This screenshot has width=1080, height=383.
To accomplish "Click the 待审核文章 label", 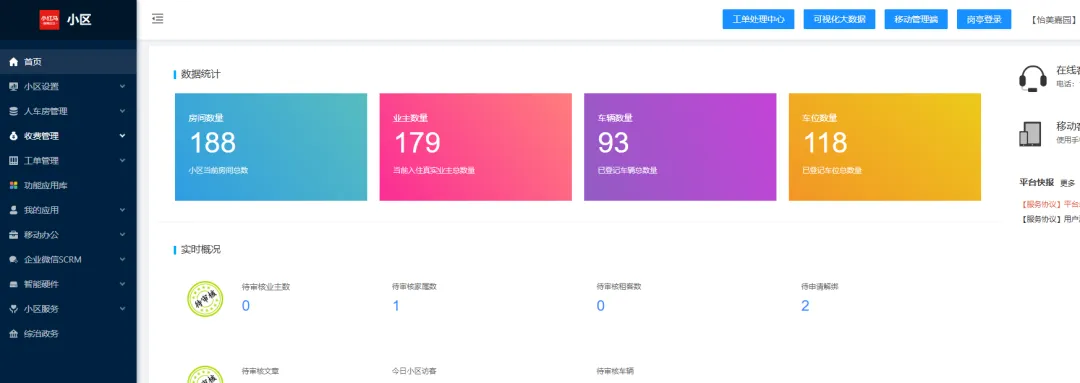I will tap(260, 371).
